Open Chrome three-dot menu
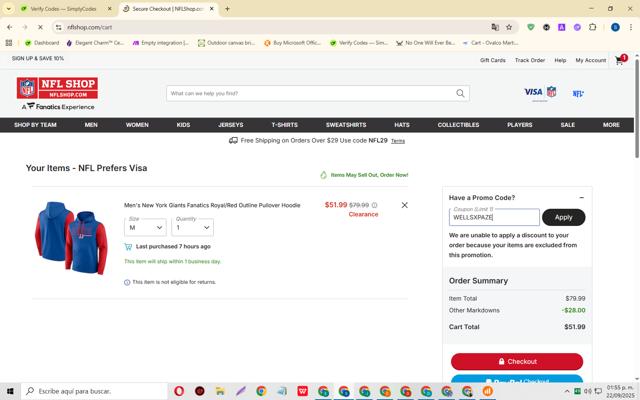Viewport: 640px width, 400px height. pyautogui.click(x=631, y=27)
